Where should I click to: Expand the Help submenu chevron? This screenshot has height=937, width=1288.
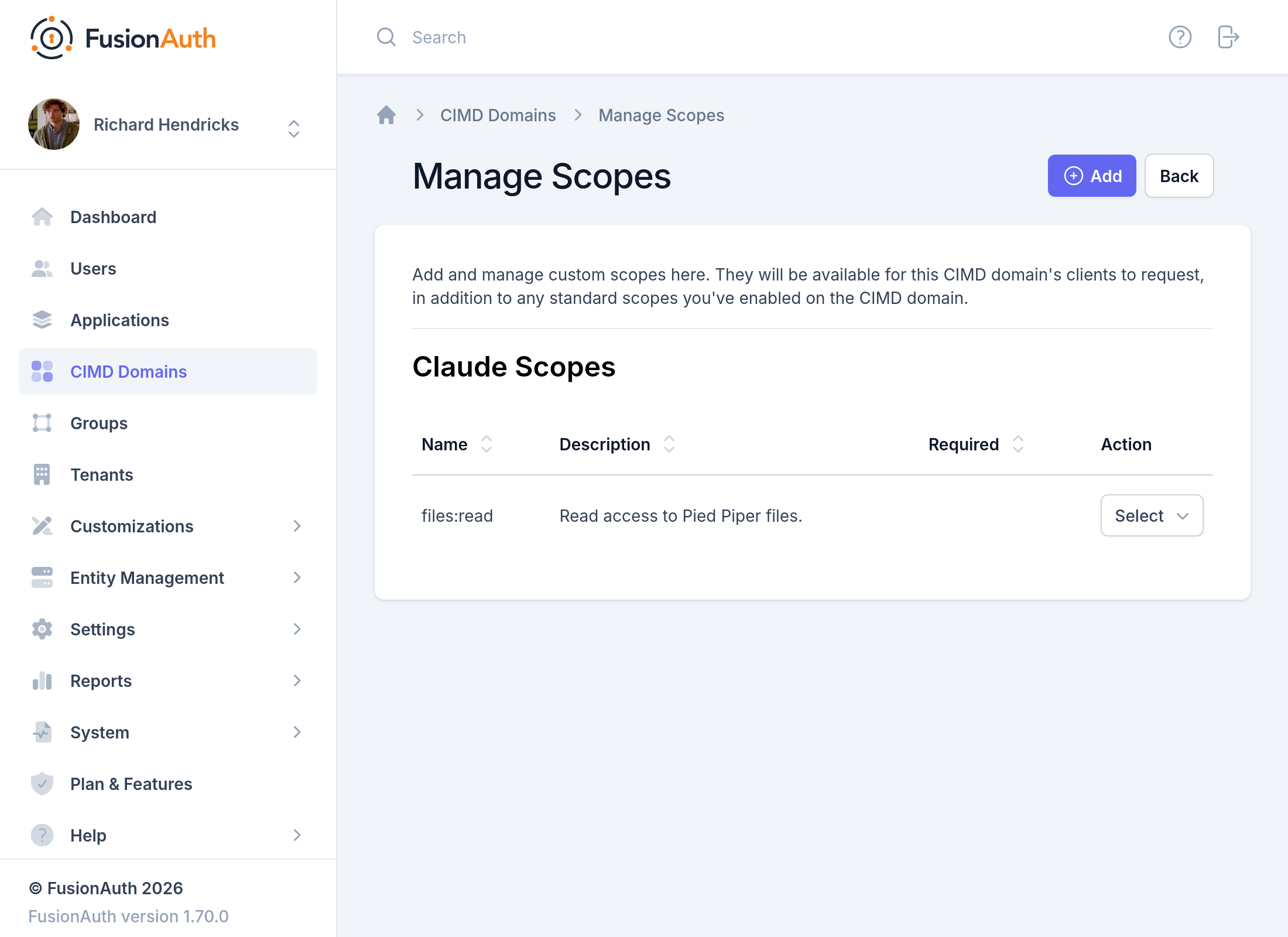point(297,835)
